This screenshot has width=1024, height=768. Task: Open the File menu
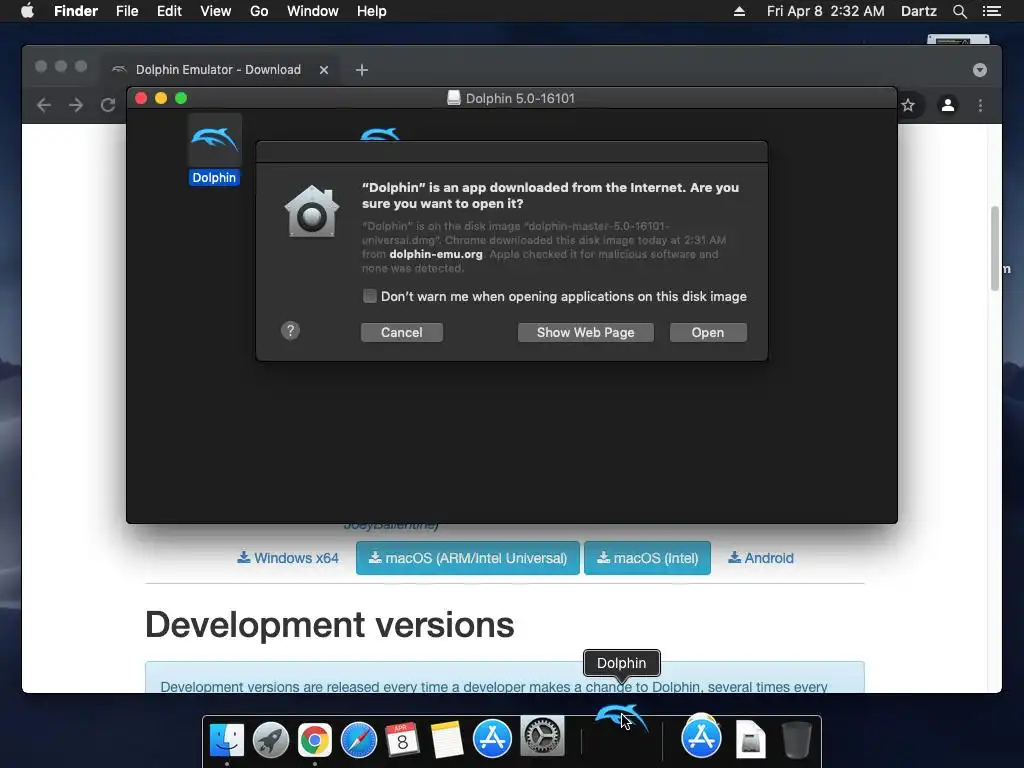[127, 11]
